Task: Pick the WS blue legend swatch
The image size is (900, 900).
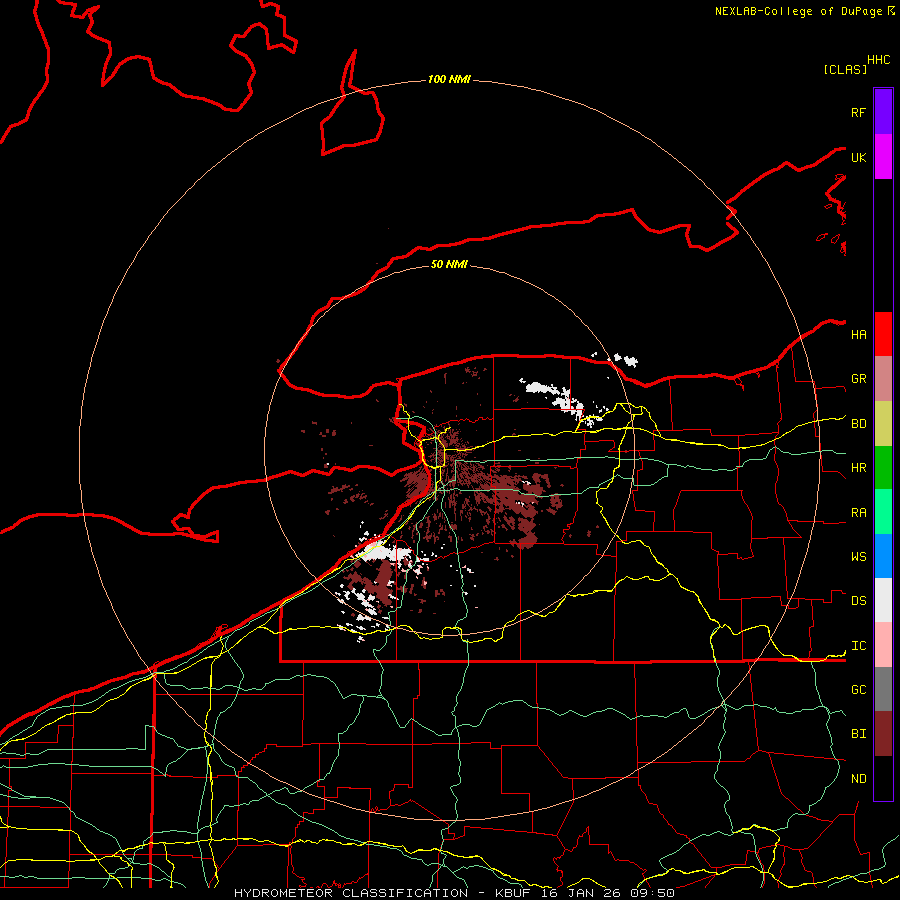Action: pos(883,556)
